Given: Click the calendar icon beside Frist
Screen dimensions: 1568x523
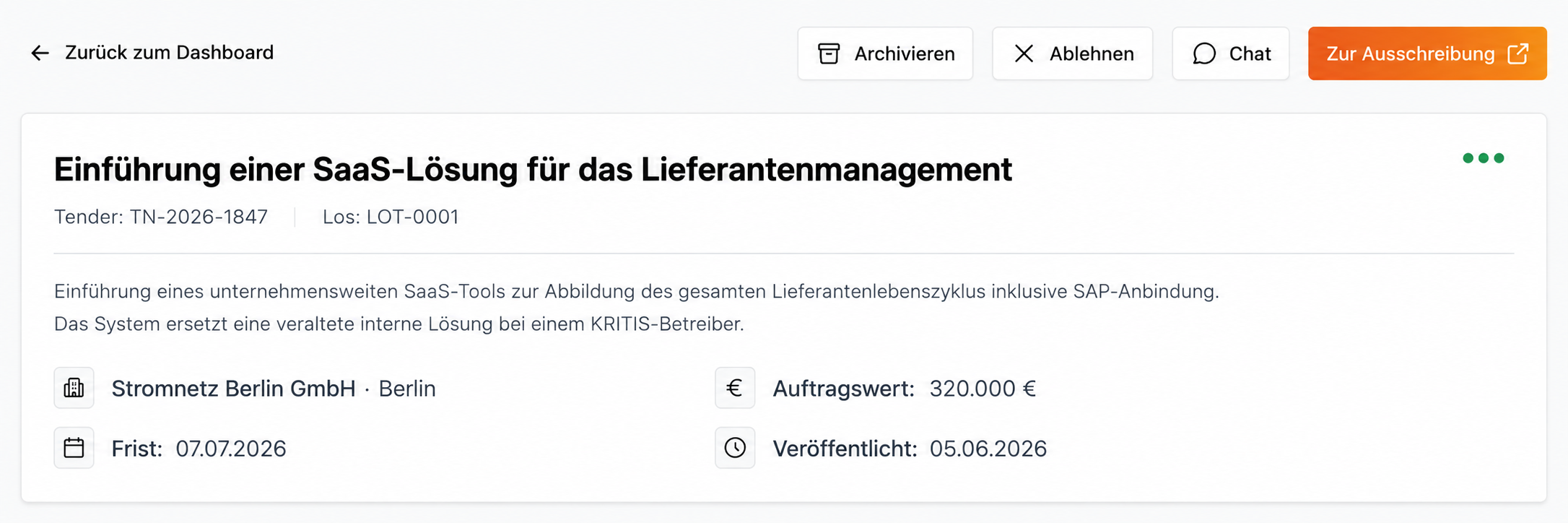Looking at the screenshot, I should pos(74,448).
